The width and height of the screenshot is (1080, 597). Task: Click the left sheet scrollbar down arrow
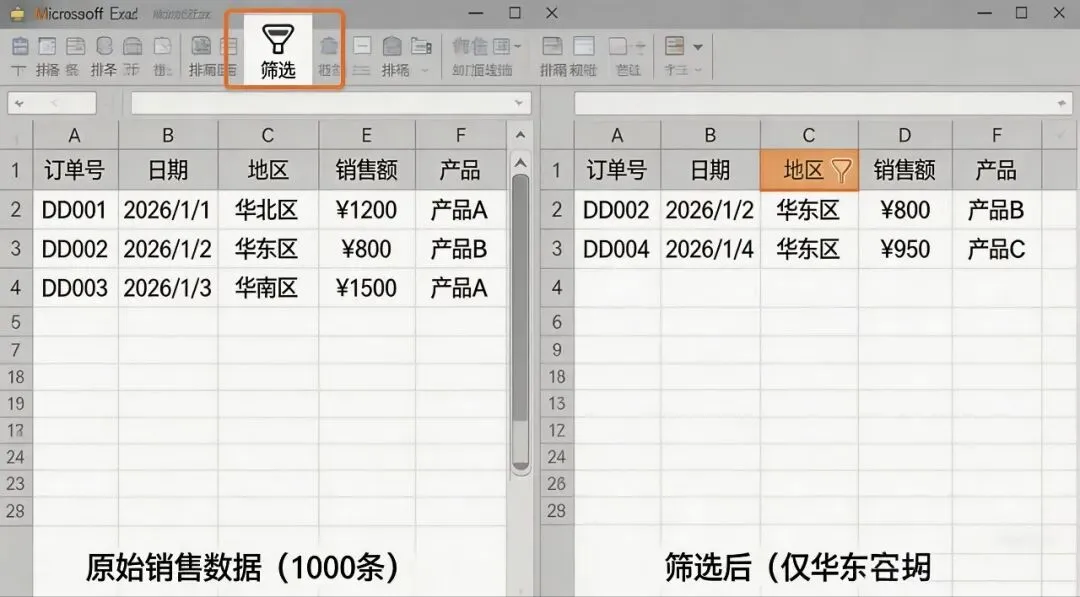tap(521, 466)
